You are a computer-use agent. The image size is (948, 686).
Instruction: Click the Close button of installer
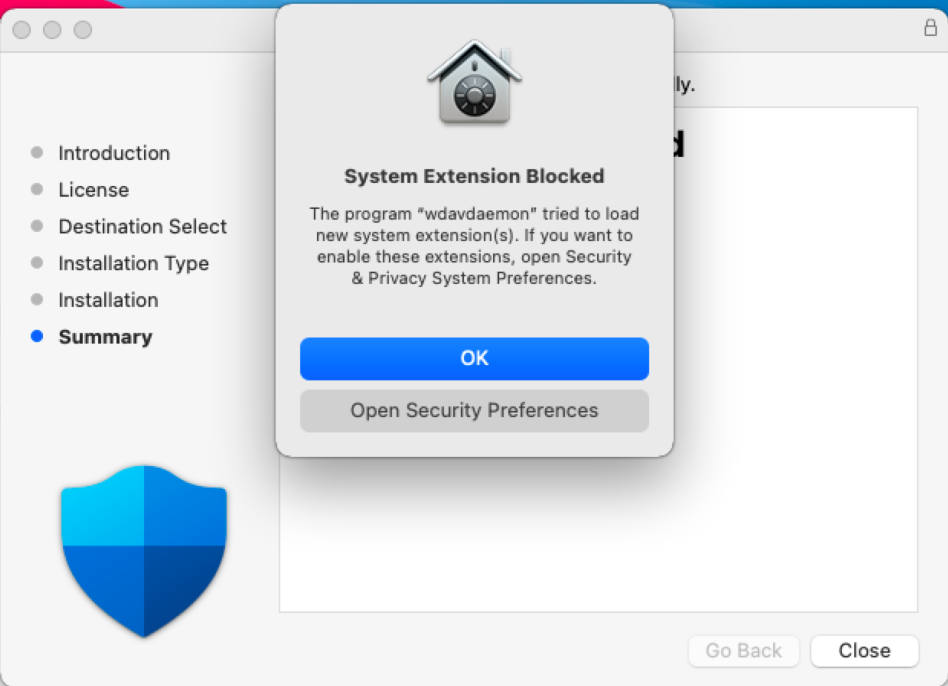click(x=864, y=650)
